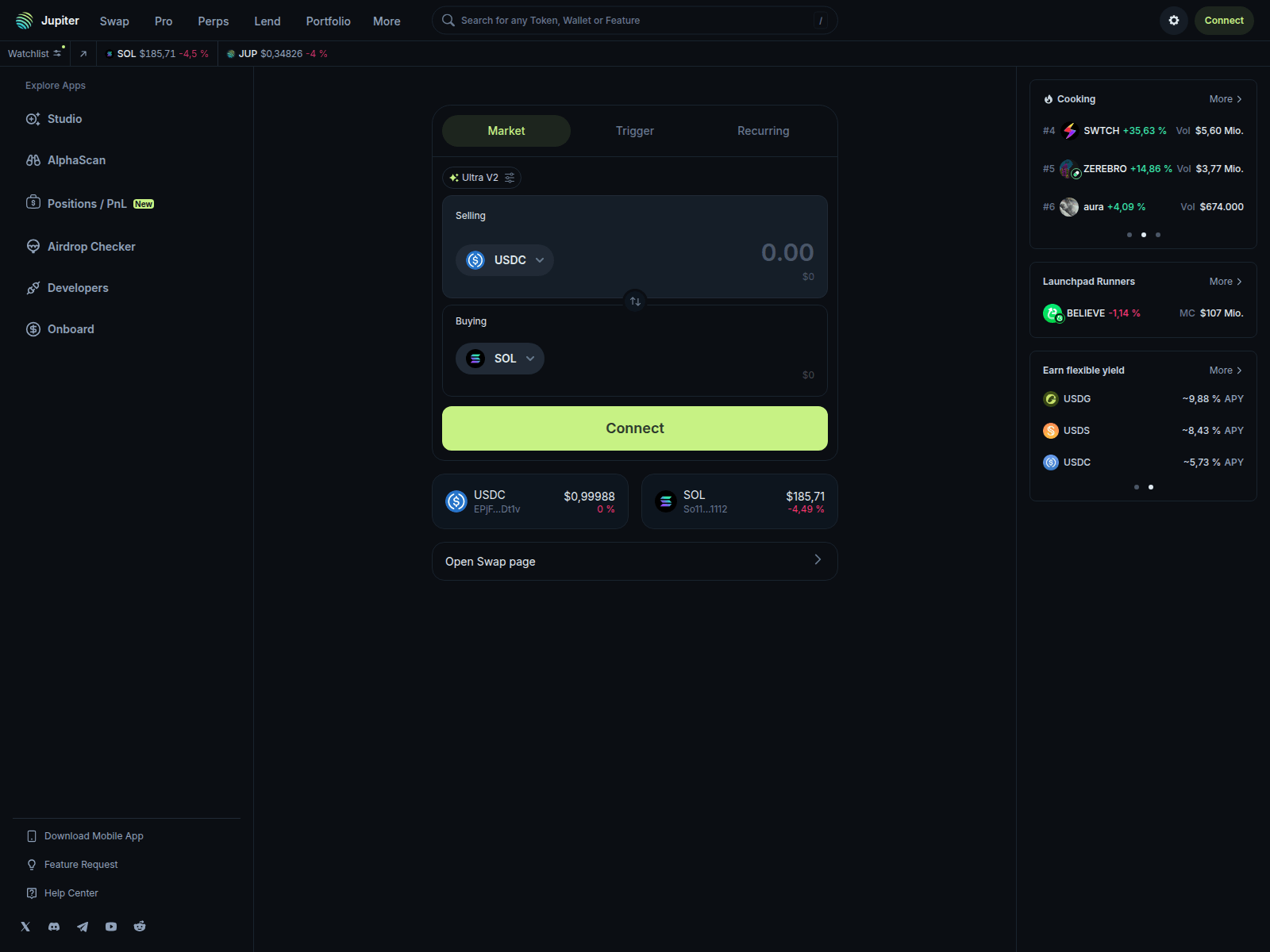Screen dimensions: 1270x952
Task: Open Ultra V2 swap settings sliders
Action: pyautogui.click(x=510, y=178)
